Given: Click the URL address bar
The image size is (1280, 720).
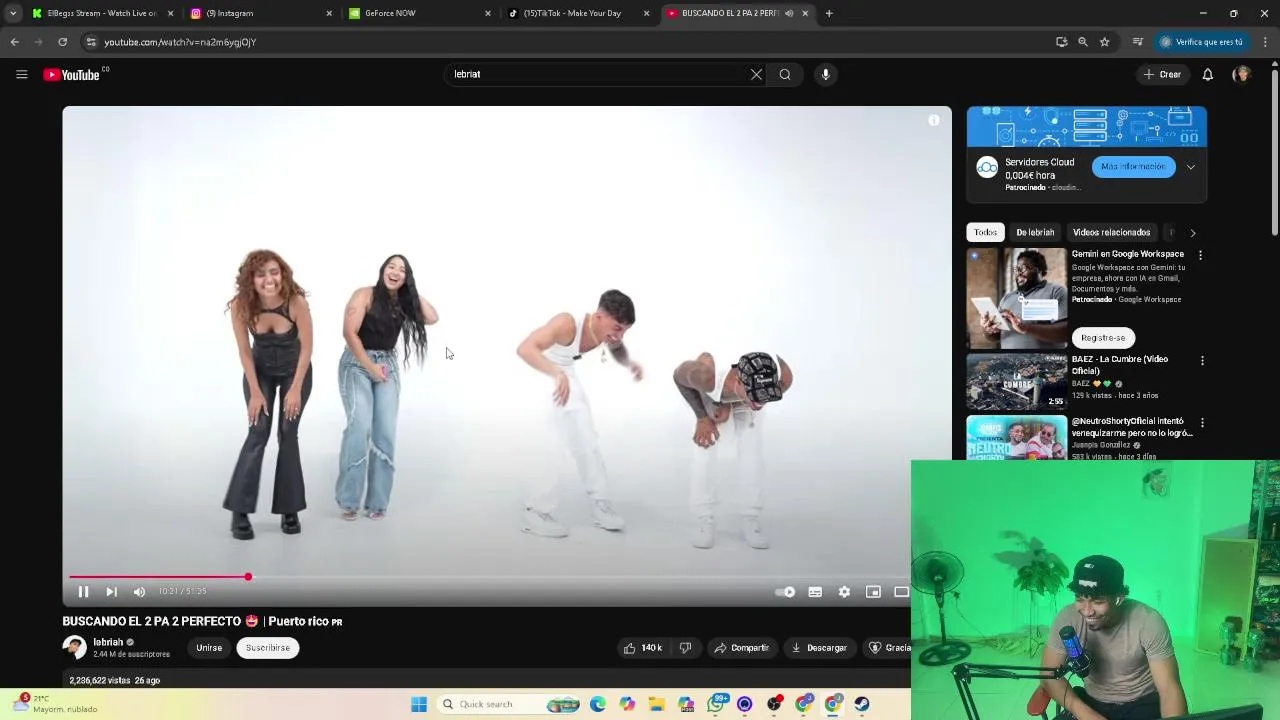Looking at the screenshot, I should pos(560,42).
